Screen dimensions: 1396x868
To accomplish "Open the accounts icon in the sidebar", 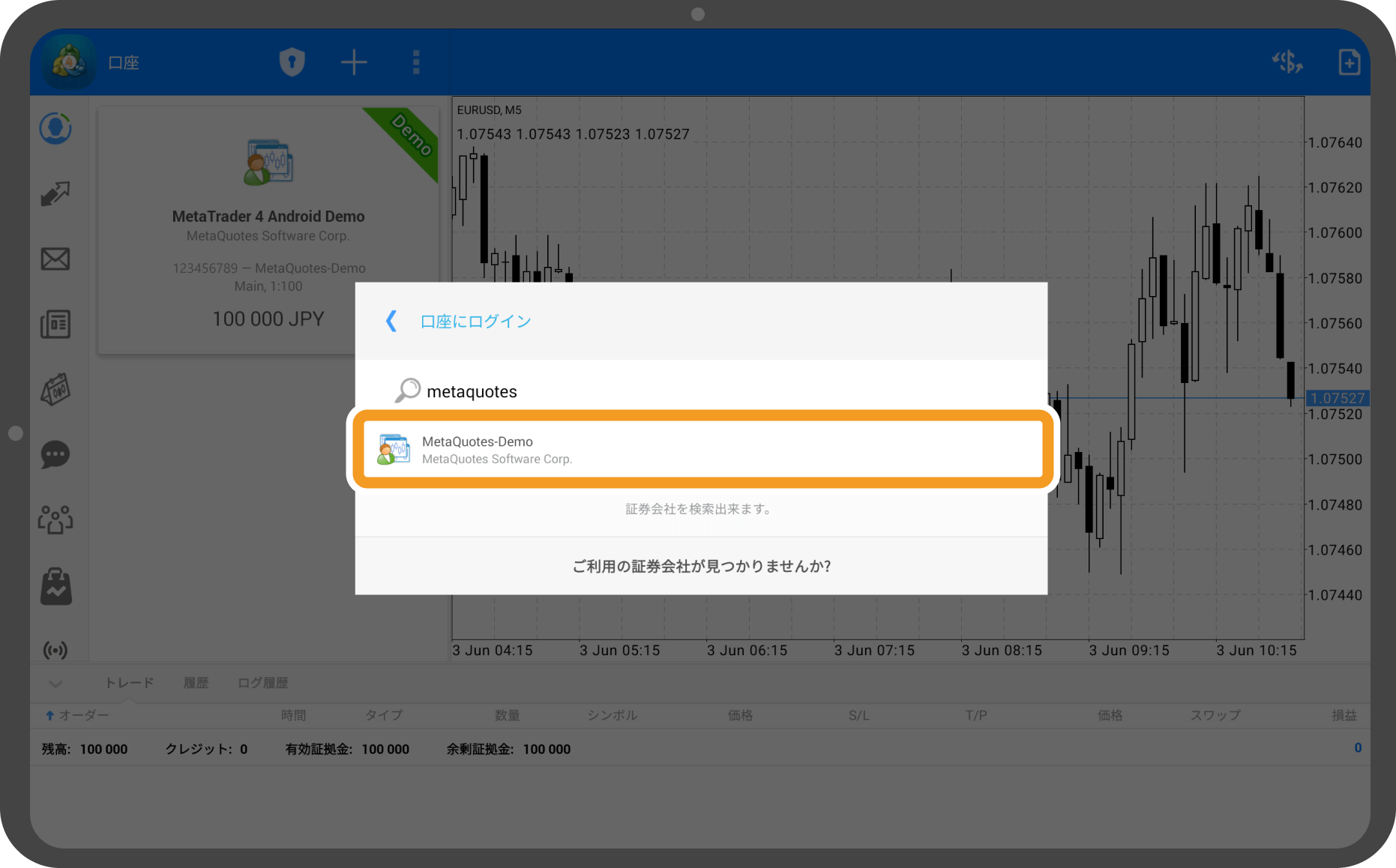I will coord(55,129).
